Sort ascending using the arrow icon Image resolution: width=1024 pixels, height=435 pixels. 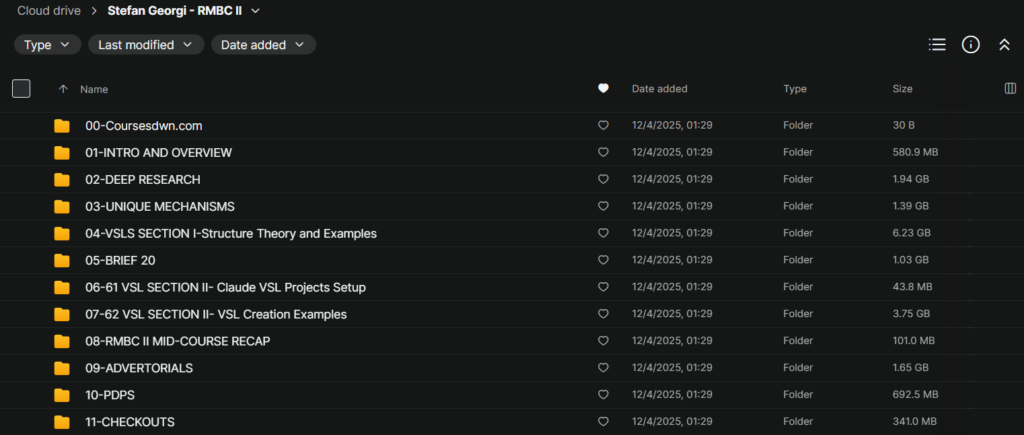click(63, 89)
